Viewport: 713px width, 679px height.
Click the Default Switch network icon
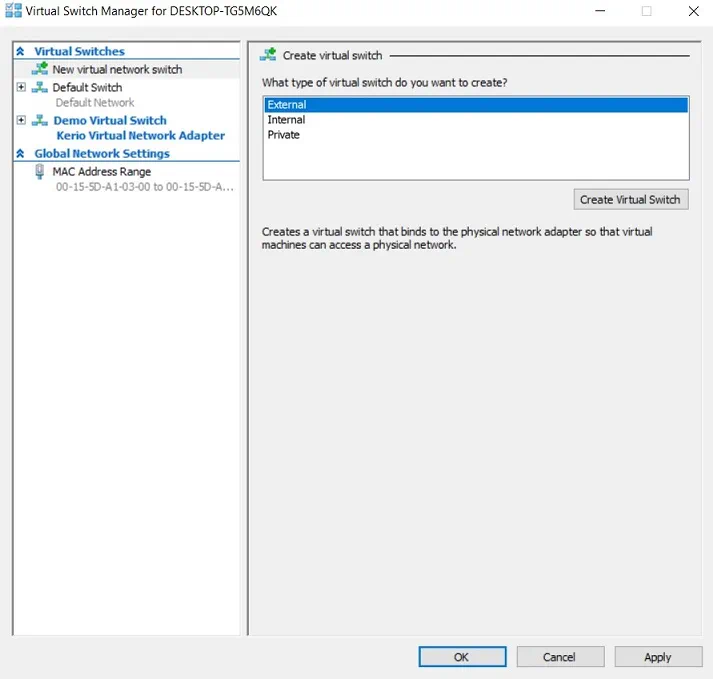click(x=40, y=87)
